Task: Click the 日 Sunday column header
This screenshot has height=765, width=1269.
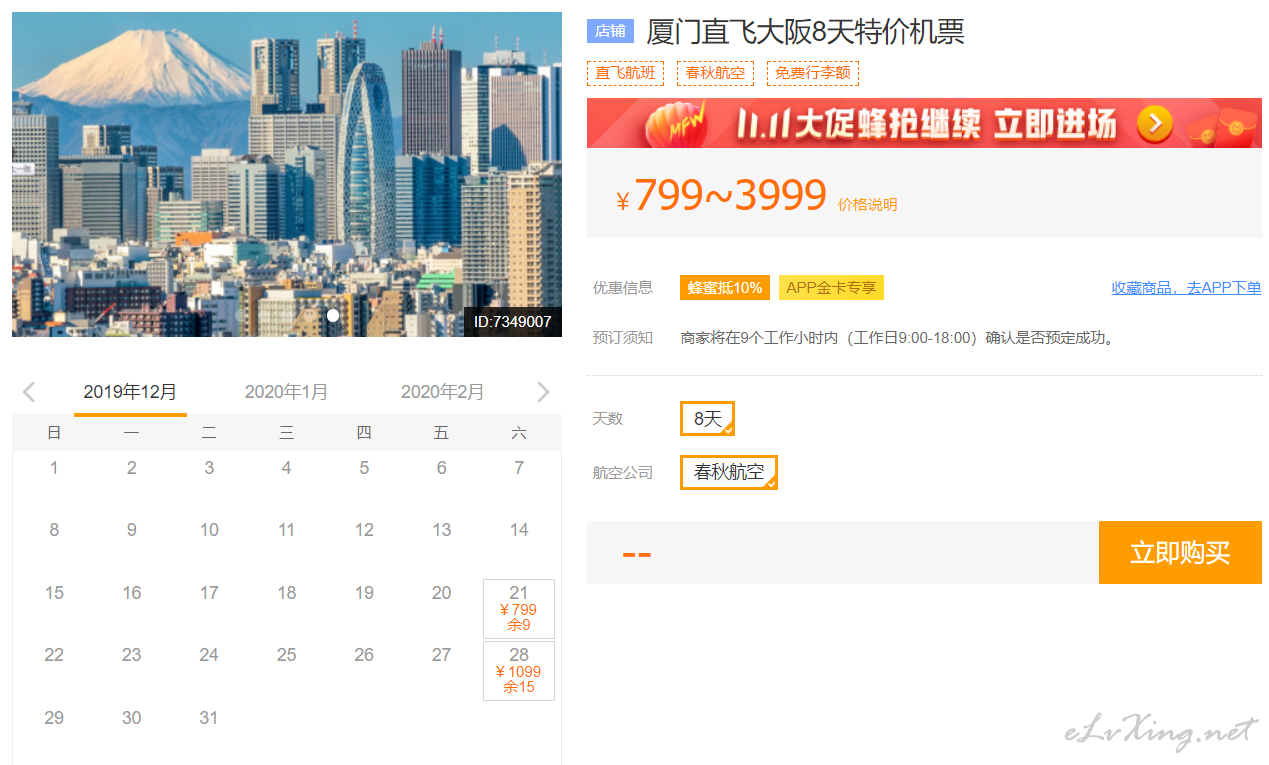Action: 54,433
